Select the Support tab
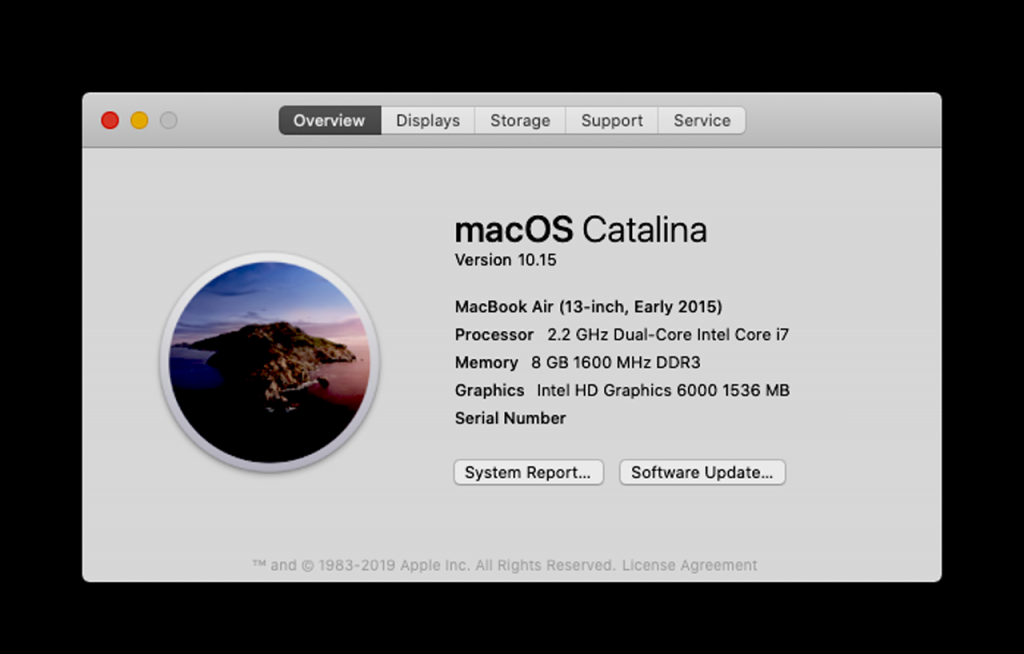Screen dimensions: 1024x654 (612, 120)
